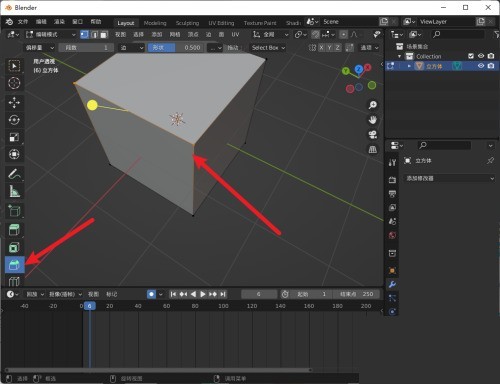
Task: Select the Annotate pencil tool
Action: 14,174
